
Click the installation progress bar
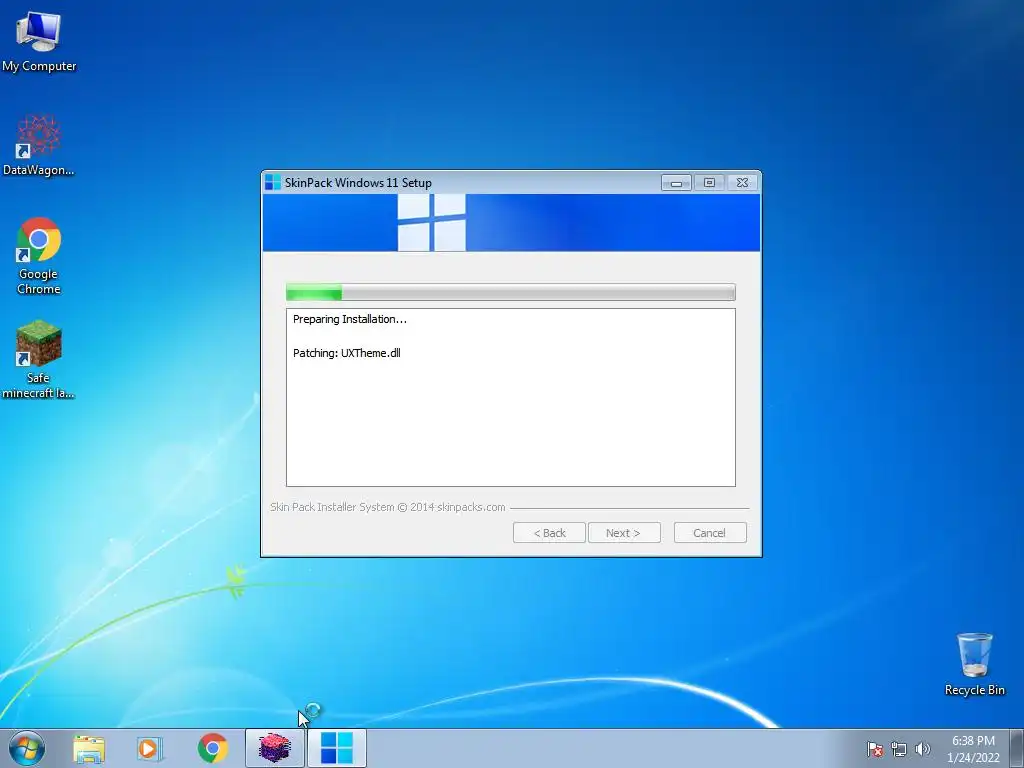pyautogui.click(x=511, y=293)
